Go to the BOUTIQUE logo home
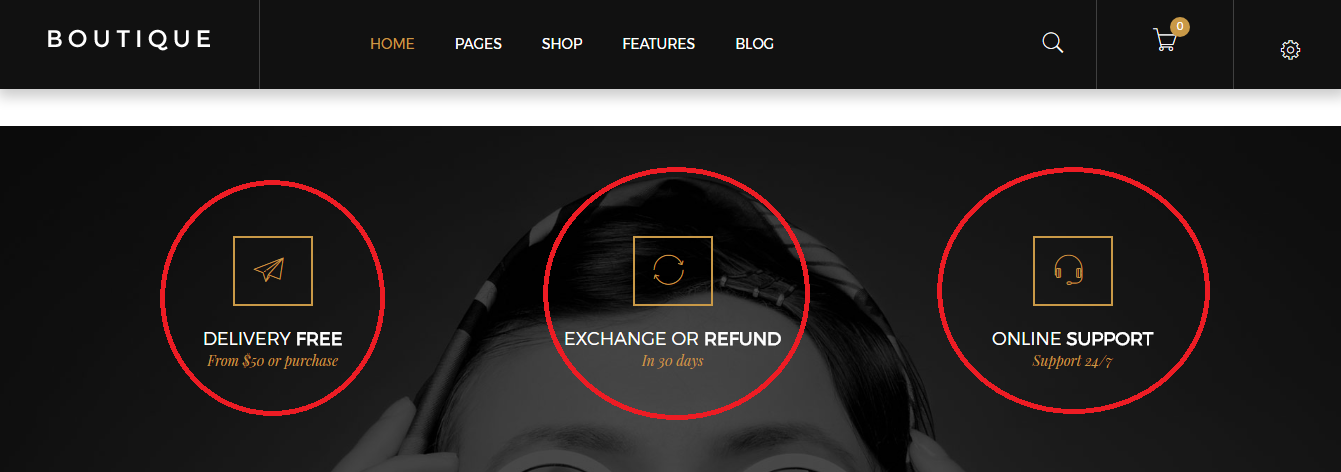The width and height of the screenshot is (1341, 472). pos(130,39)
